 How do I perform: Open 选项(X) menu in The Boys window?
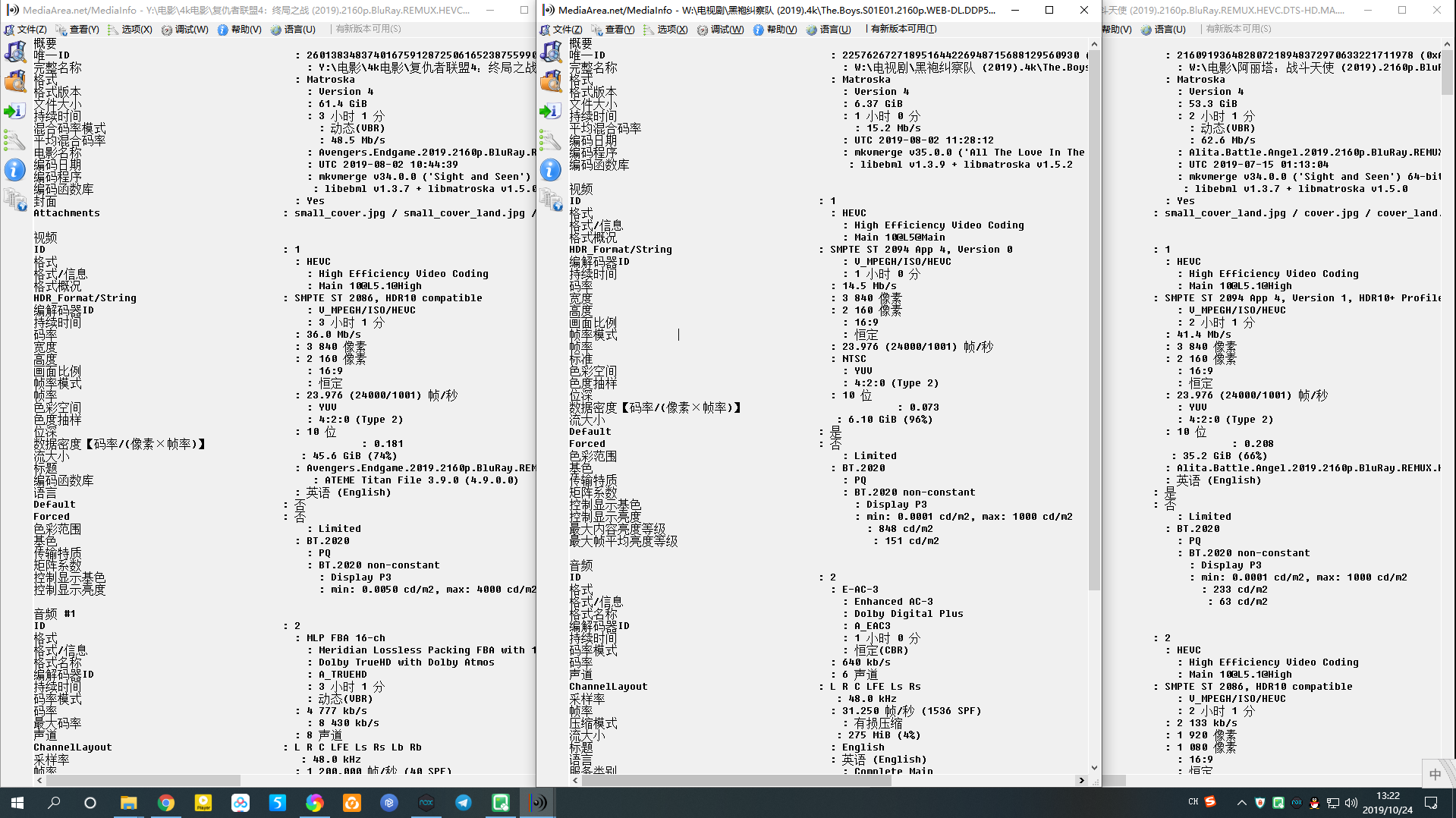(x=665, y=30)
